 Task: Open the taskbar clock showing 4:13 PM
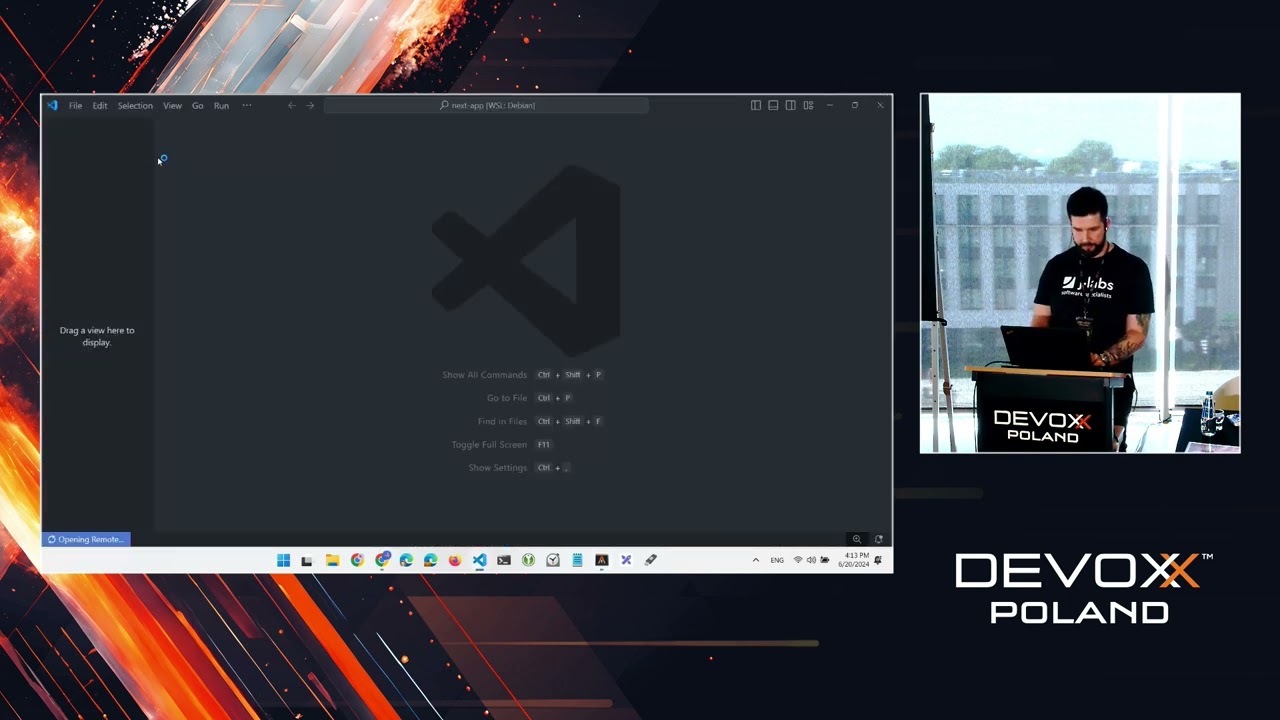click(856, 560)
